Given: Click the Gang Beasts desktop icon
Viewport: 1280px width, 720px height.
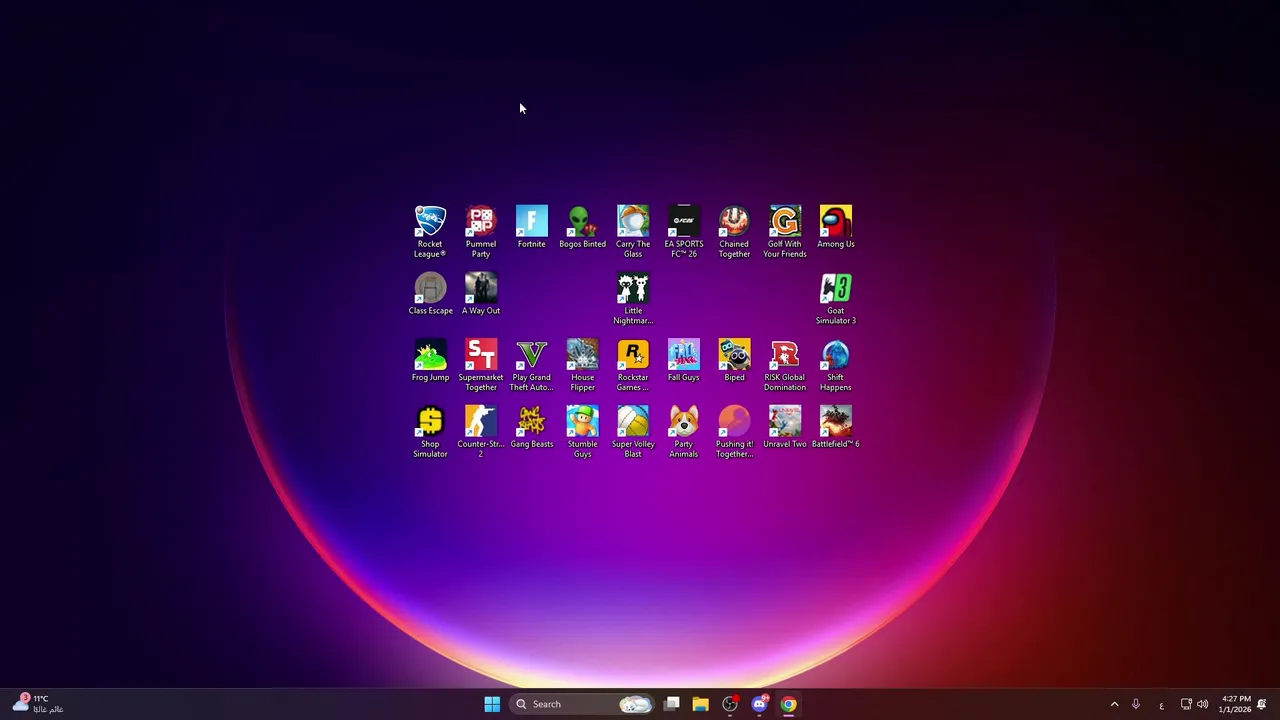Looking at the screenshot, I should (532, 428).
